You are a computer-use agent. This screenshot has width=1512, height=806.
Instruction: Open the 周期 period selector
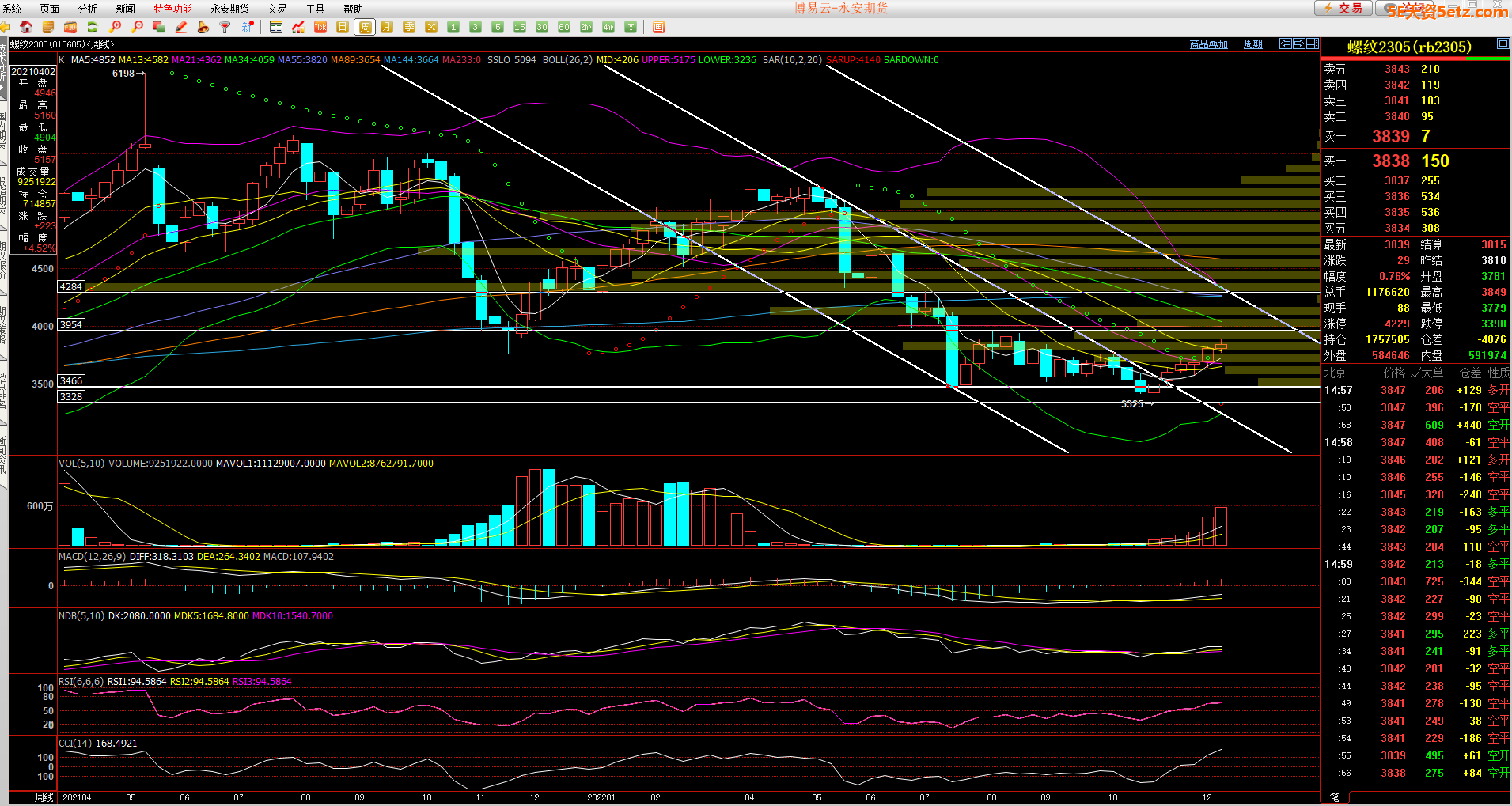click(1253, 44)
